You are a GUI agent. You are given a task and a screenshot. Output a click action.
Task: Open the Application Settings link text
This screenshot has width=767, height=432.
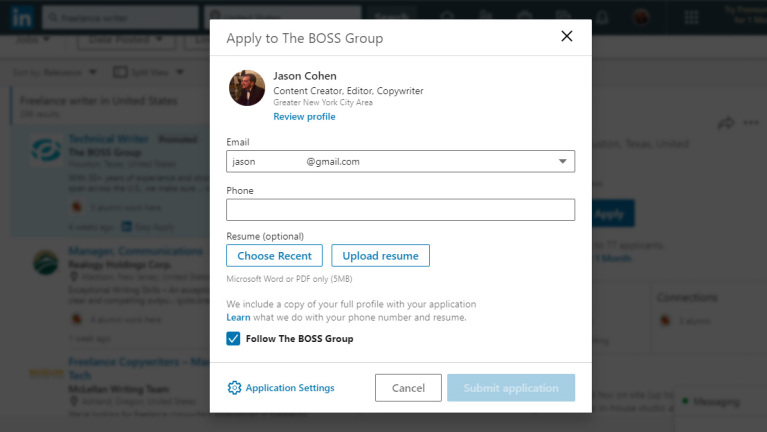[x=290, y=387]
